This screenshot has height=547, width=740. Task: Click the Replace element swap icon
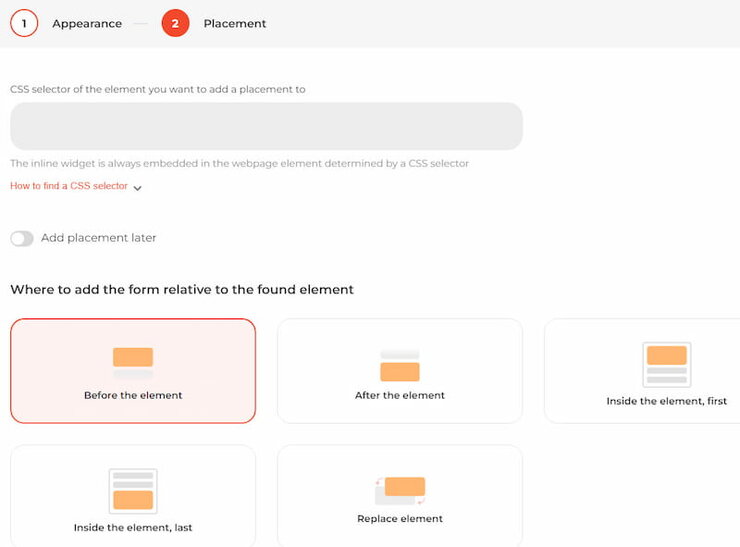400,491
